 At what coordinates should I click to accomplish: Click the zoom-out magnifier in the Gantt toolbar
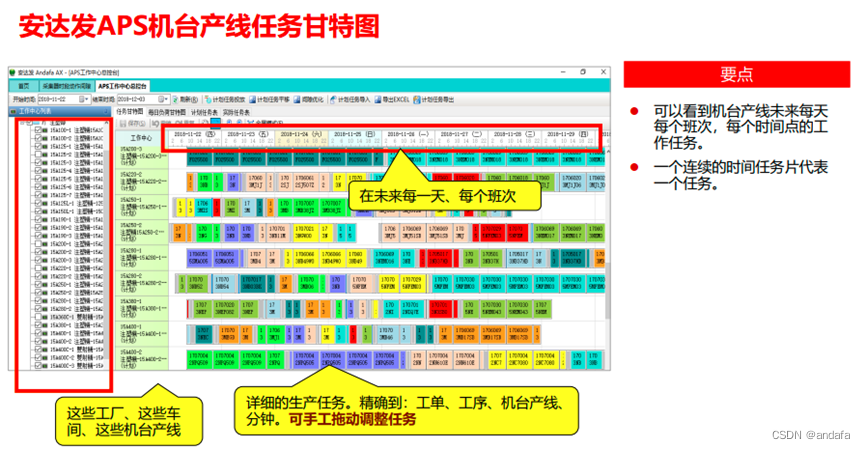point(239,122)
